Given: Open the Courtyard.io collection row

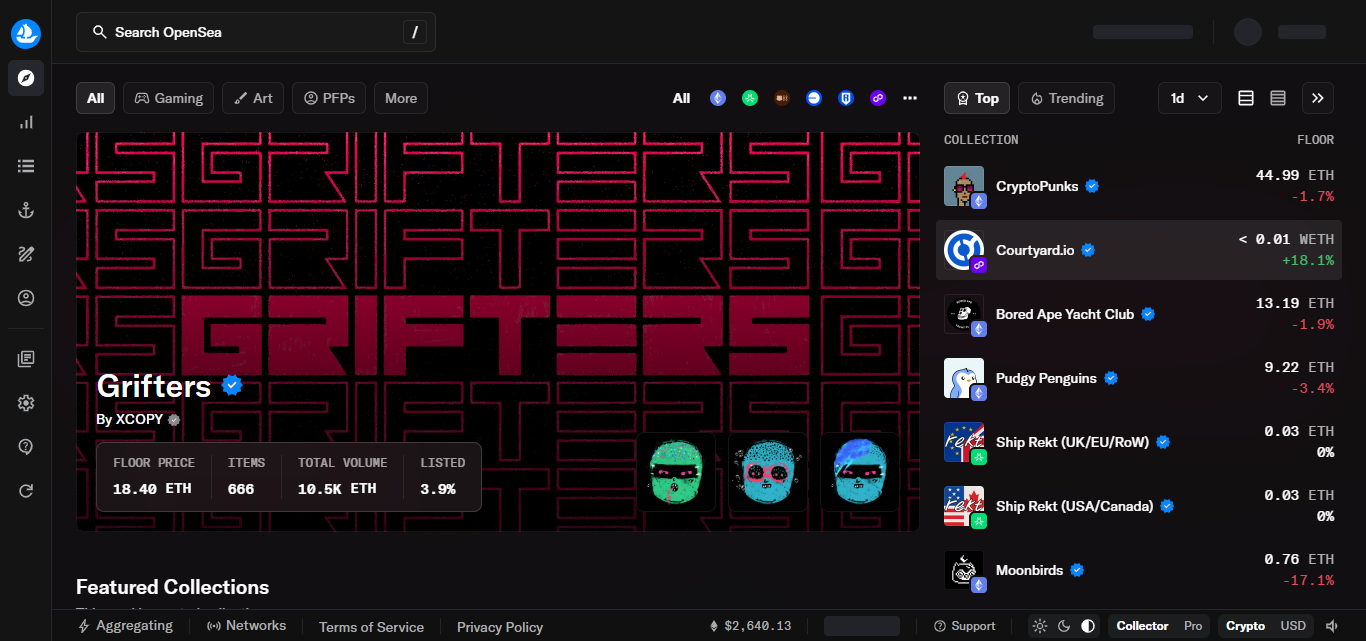Looking at the screenshot, I should (x=1139, y=250).
